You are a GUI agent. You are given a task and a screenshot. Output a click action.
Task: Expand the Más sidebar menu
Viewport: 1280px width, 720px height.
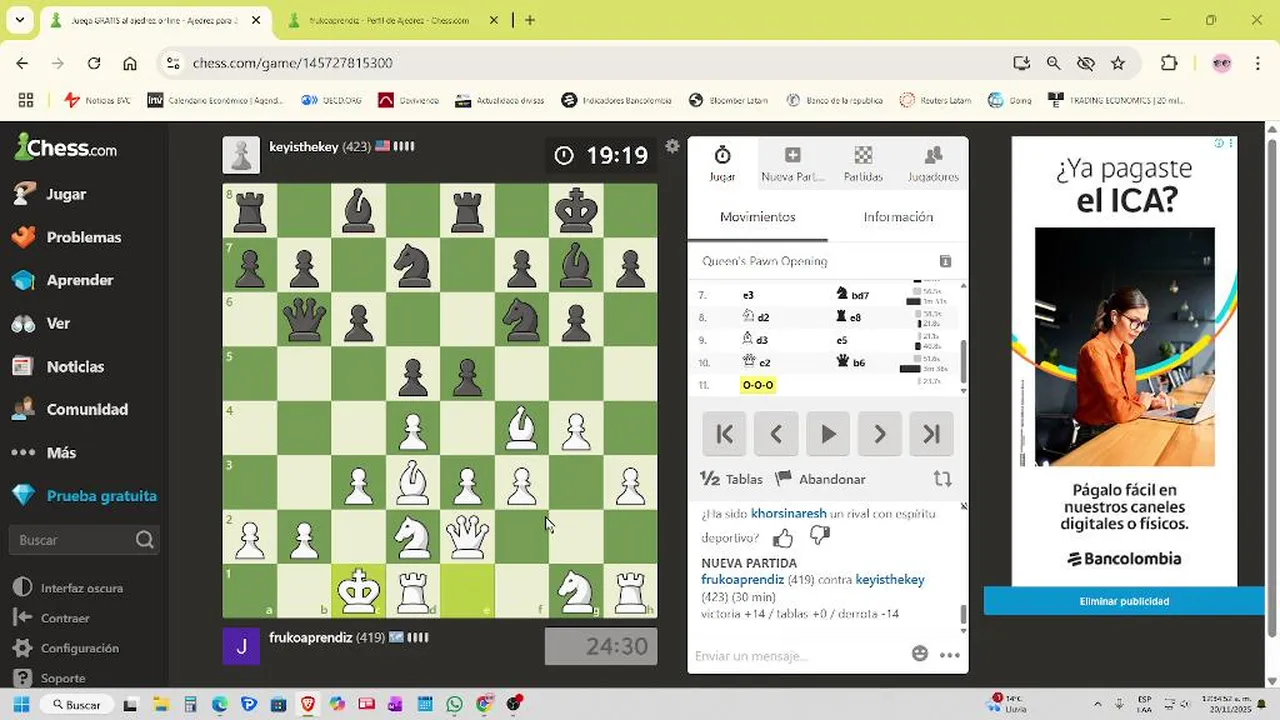tap(44, 452)
